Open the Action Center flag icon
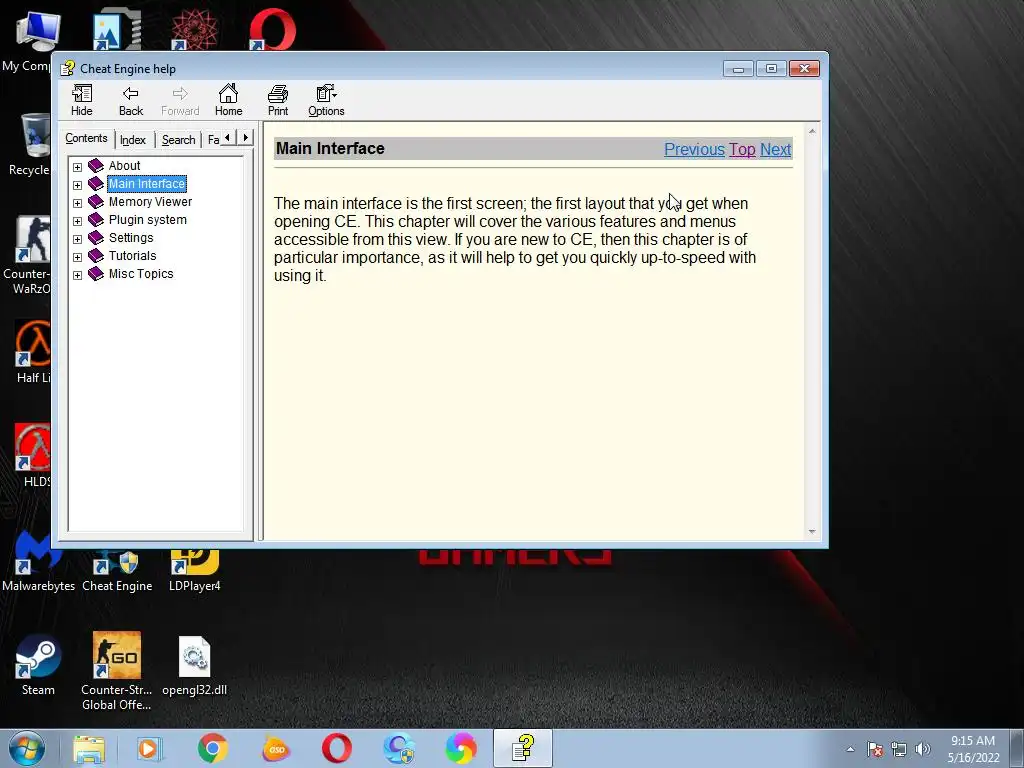This screenshot has height=768, width=1024. click(874, 749)
